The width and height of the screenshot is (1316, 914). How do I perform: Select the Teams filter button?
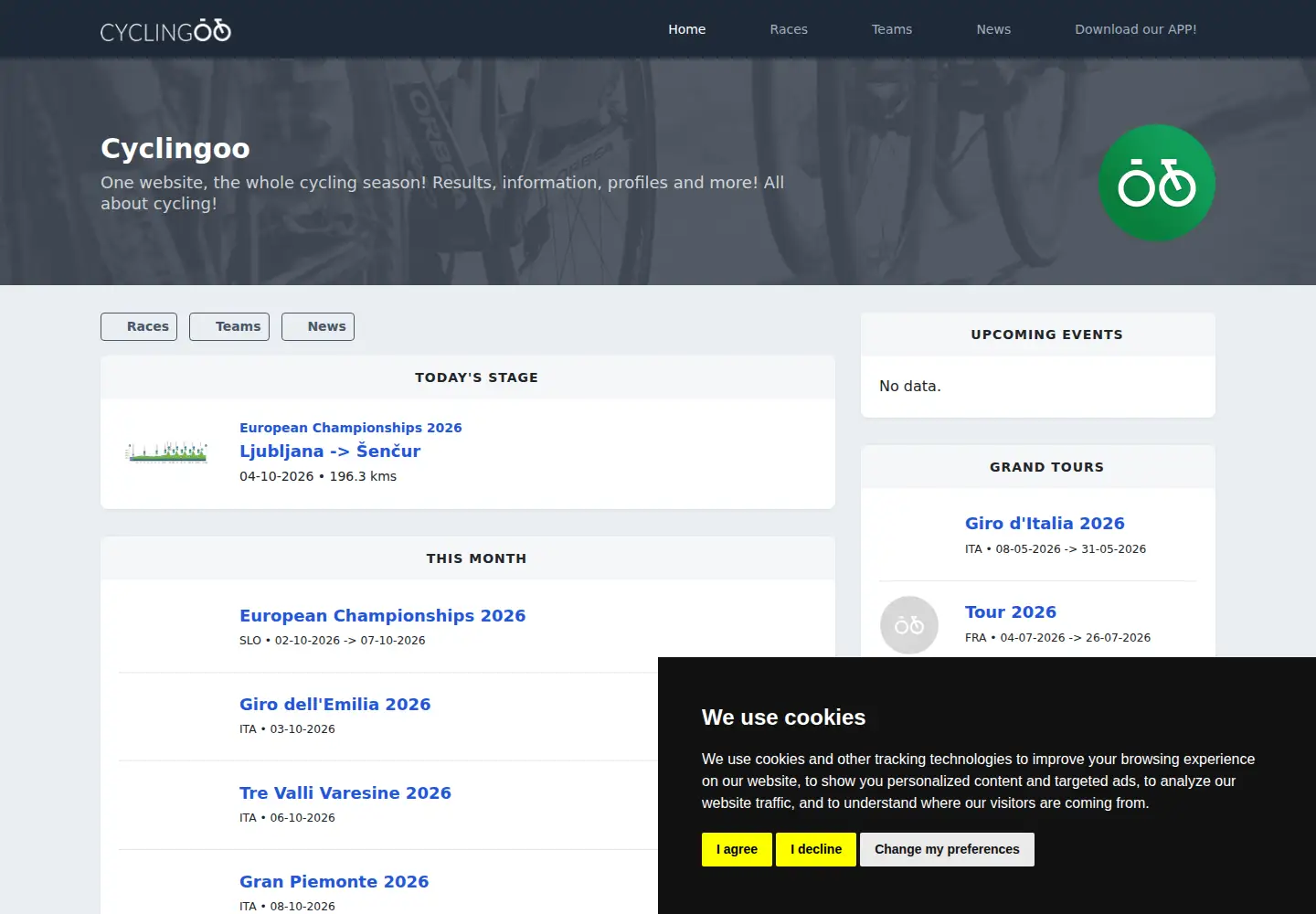[x=229, y=326]
